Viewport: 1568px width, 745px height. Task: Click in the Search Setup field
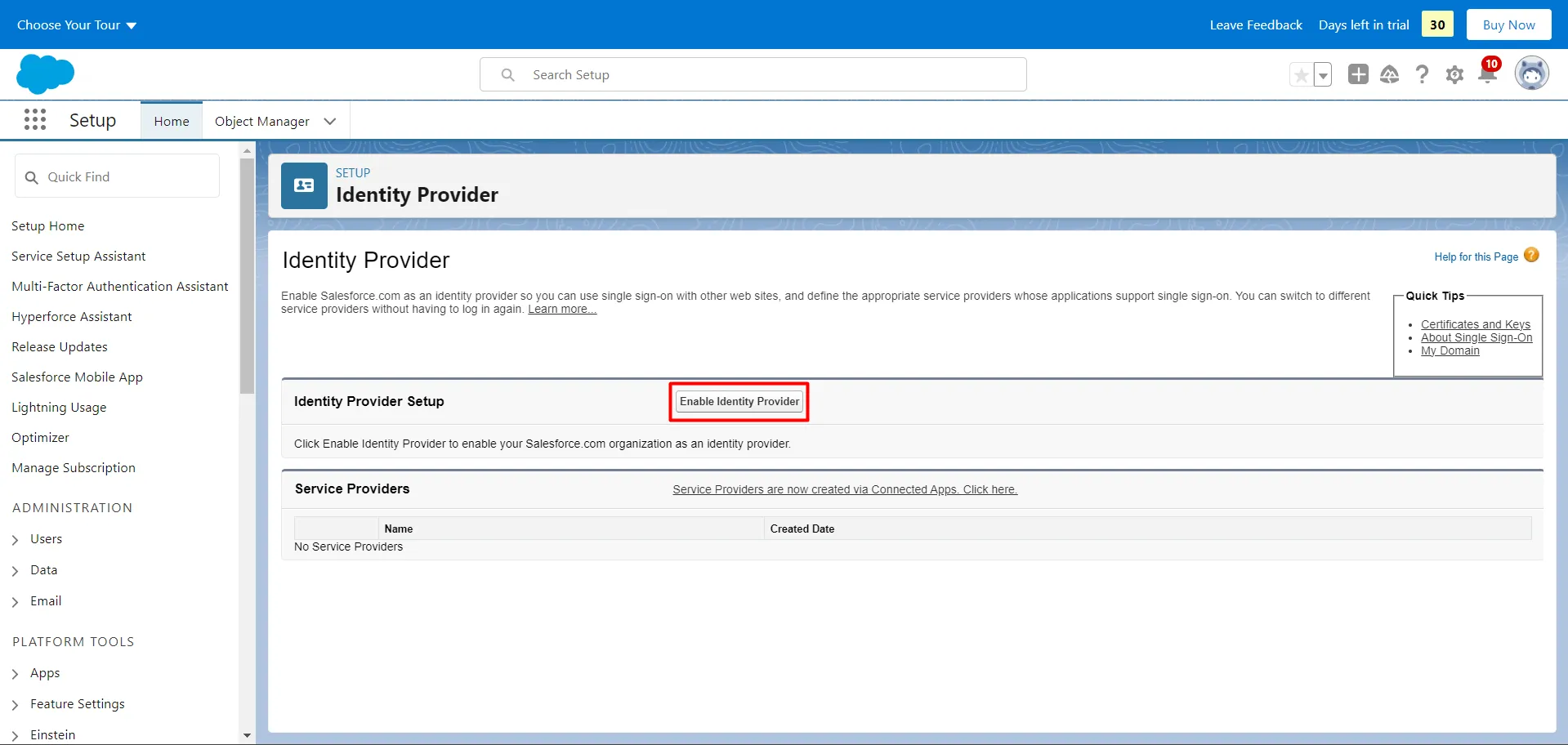[x=753, y=74]
